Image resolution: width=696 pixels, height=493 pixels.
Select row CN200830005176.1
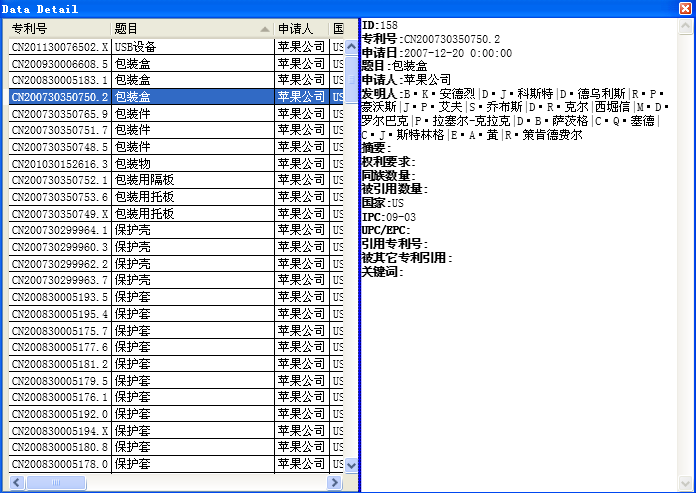(177, 397)
